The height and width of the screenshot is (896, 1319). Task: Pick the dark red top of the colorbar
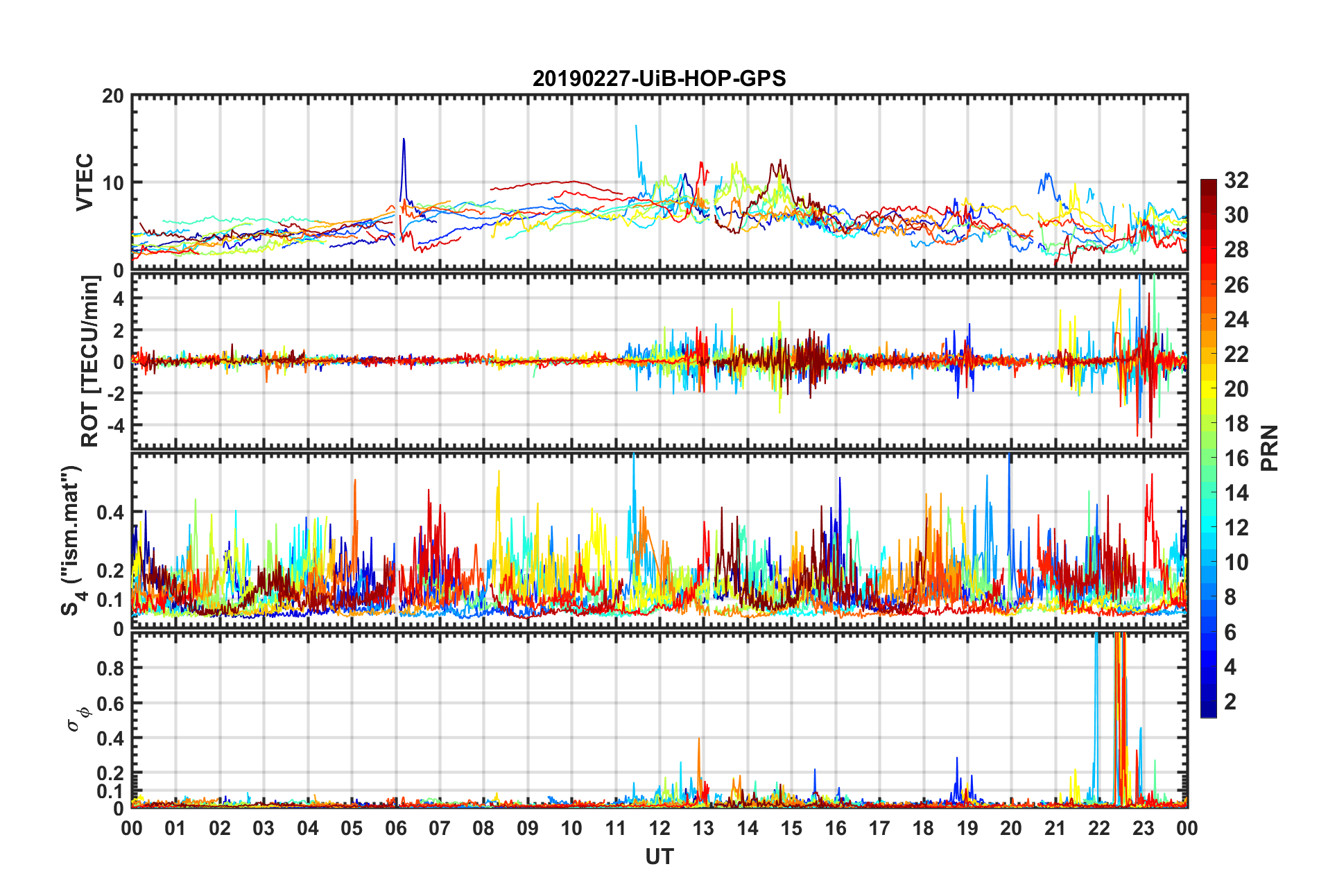(x=1208, y=184)
